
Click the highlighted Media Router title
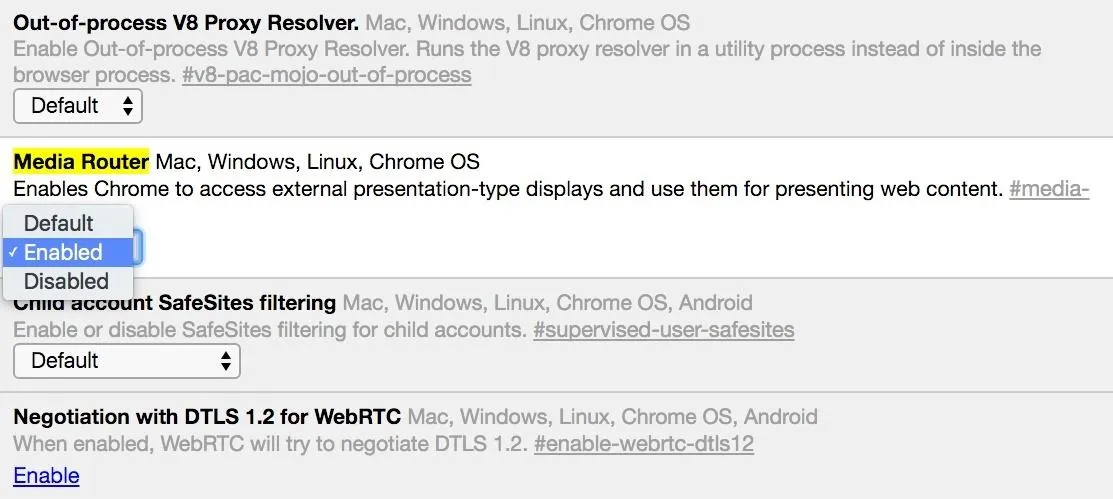(x=82, y=162)
